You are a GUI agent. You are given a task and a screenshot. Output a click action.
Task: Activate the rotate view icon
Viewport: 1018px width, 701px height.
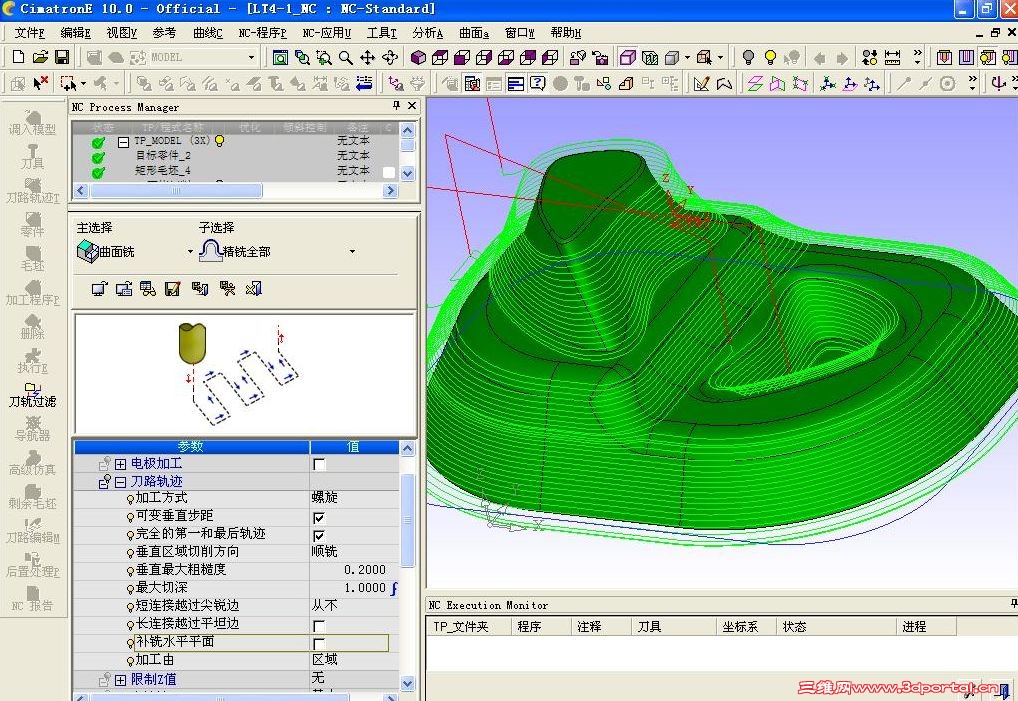click(390, 58)
